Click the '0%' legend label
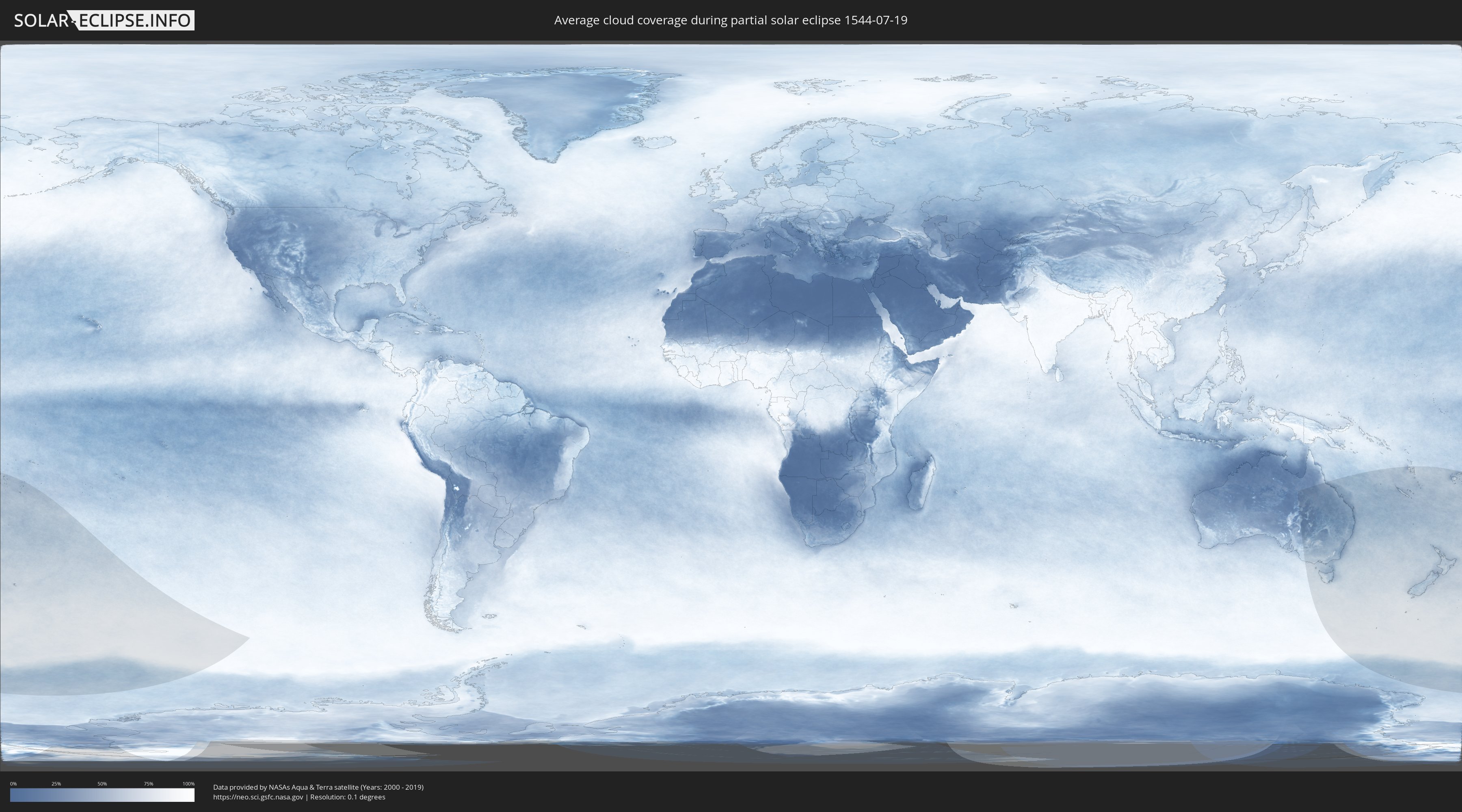The image size is (1462, 812). point(13,784)
